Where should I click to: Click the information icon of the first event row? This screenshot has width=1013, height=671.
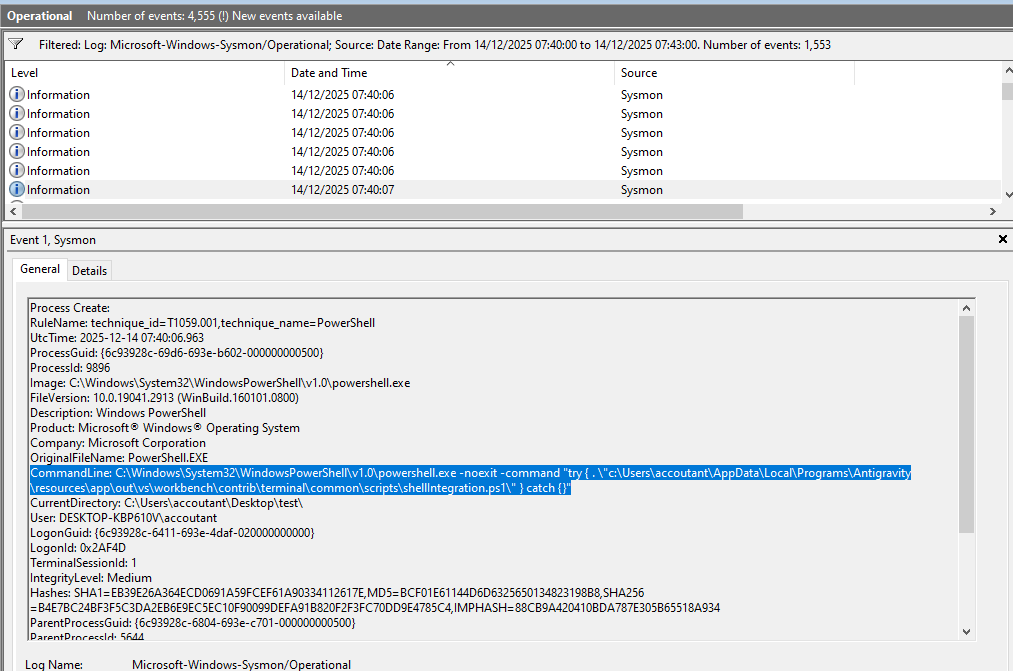pos(17,94)
